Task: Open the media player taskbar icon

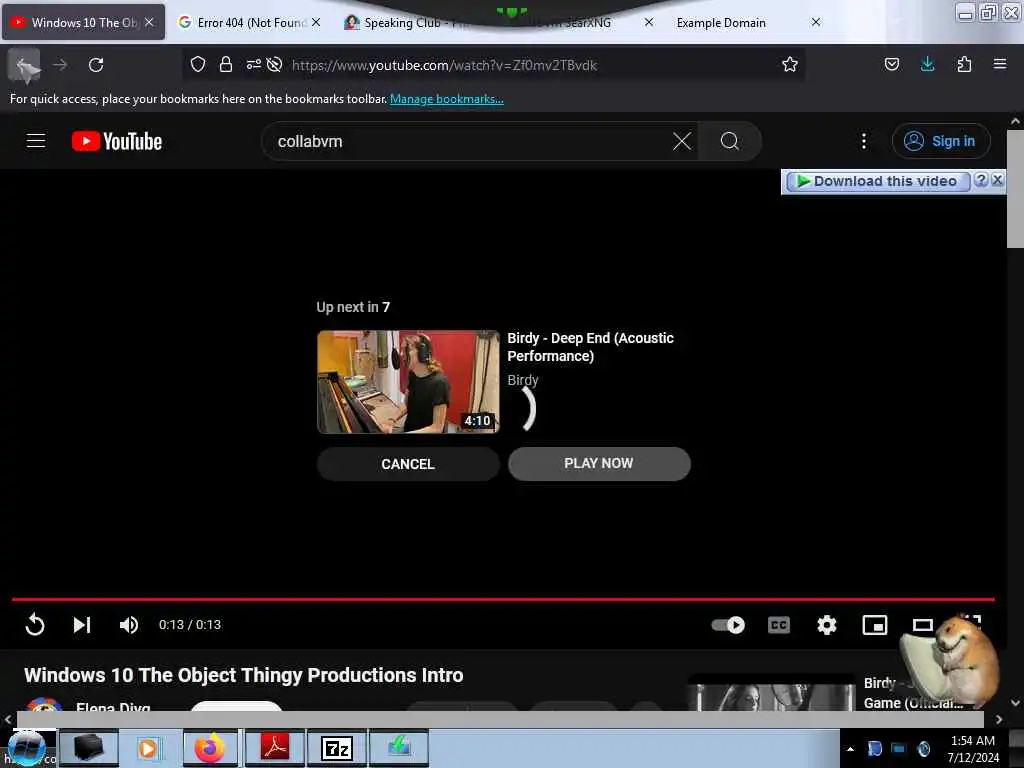Action: 148,748
